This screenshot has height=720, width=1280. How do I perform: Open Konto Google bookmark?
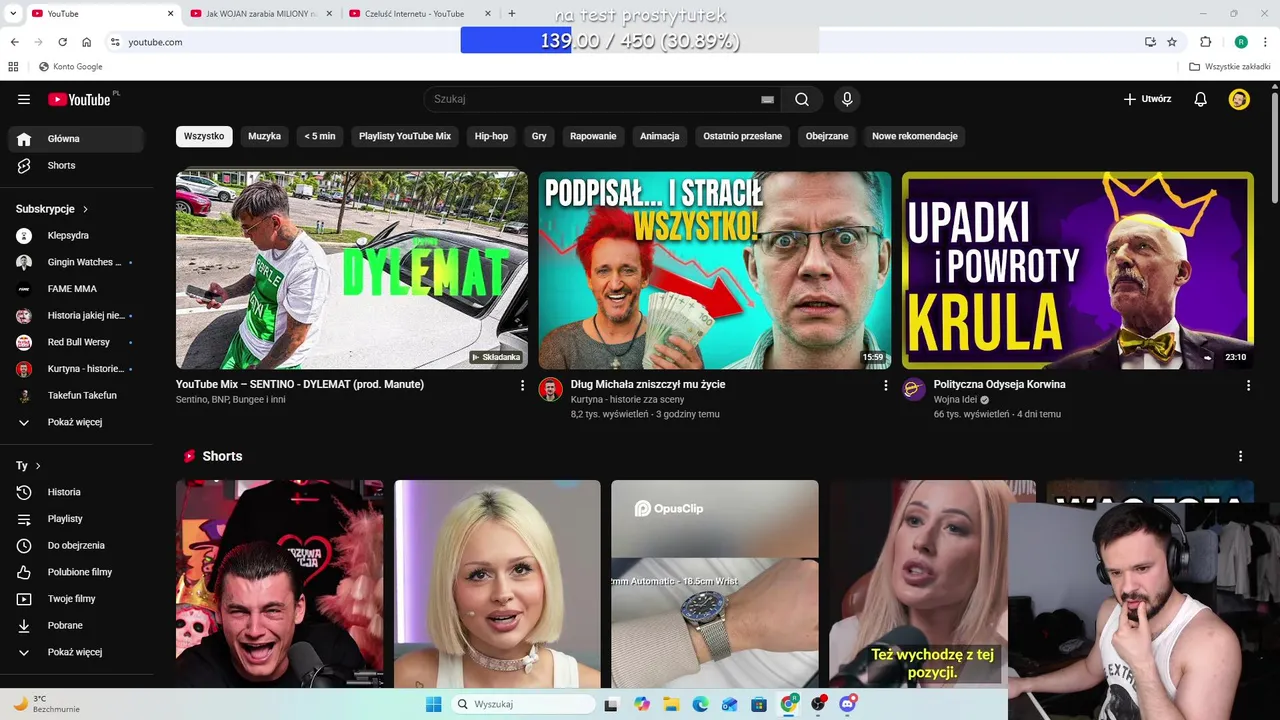coord(70,67)
